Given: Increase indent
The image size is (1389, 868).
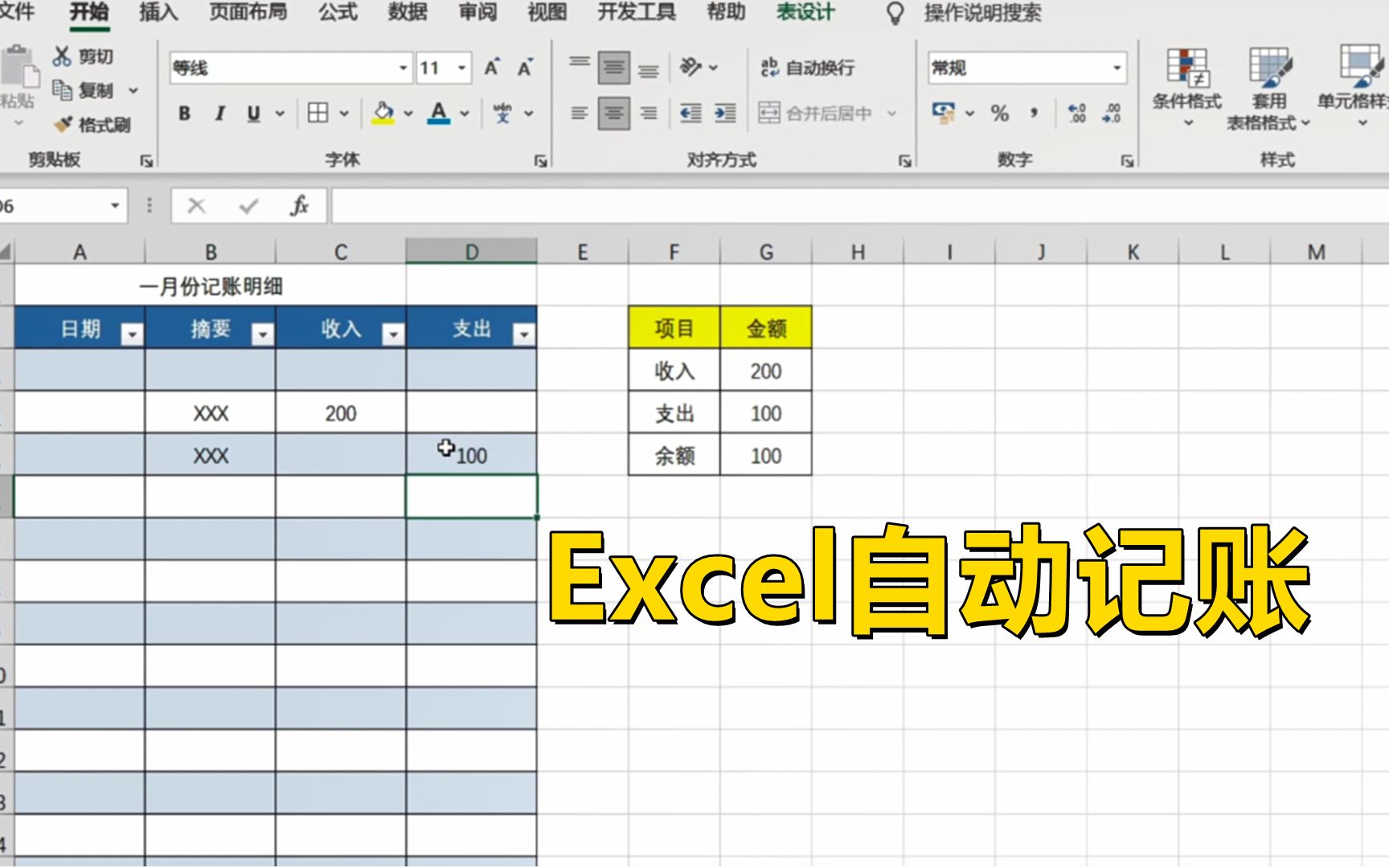Looking at the screenshot, I should point(725,113).
